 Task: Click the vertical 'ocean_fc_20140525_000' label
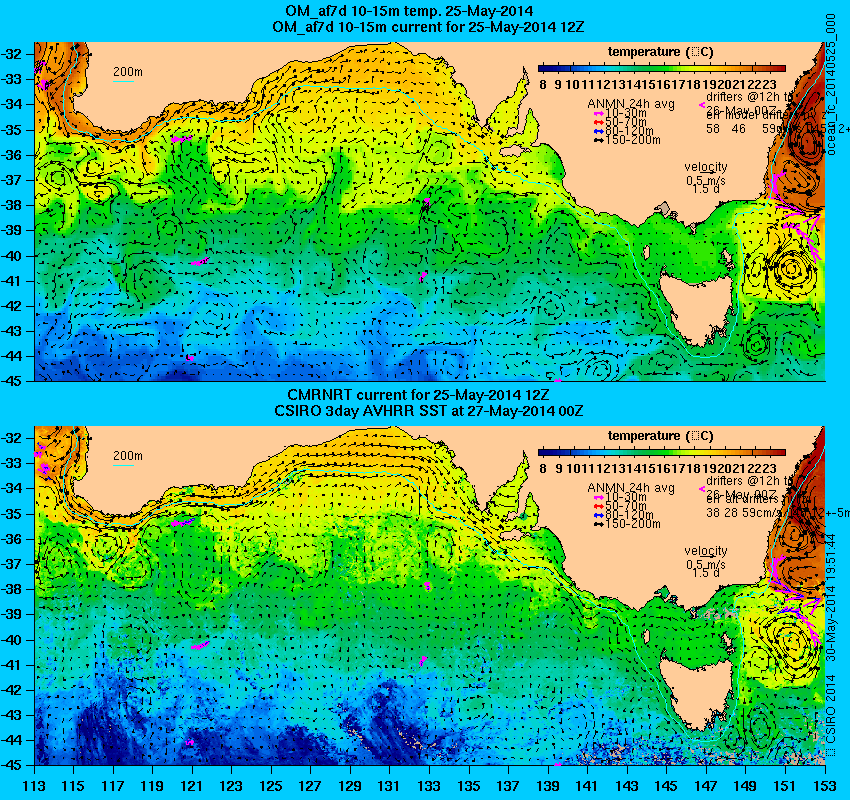(831, 85)
